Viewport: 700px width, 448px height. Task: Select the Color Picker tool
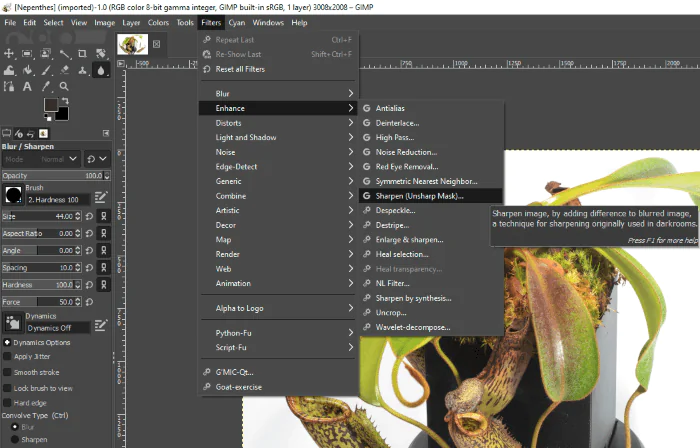click(x=46, y=86)
